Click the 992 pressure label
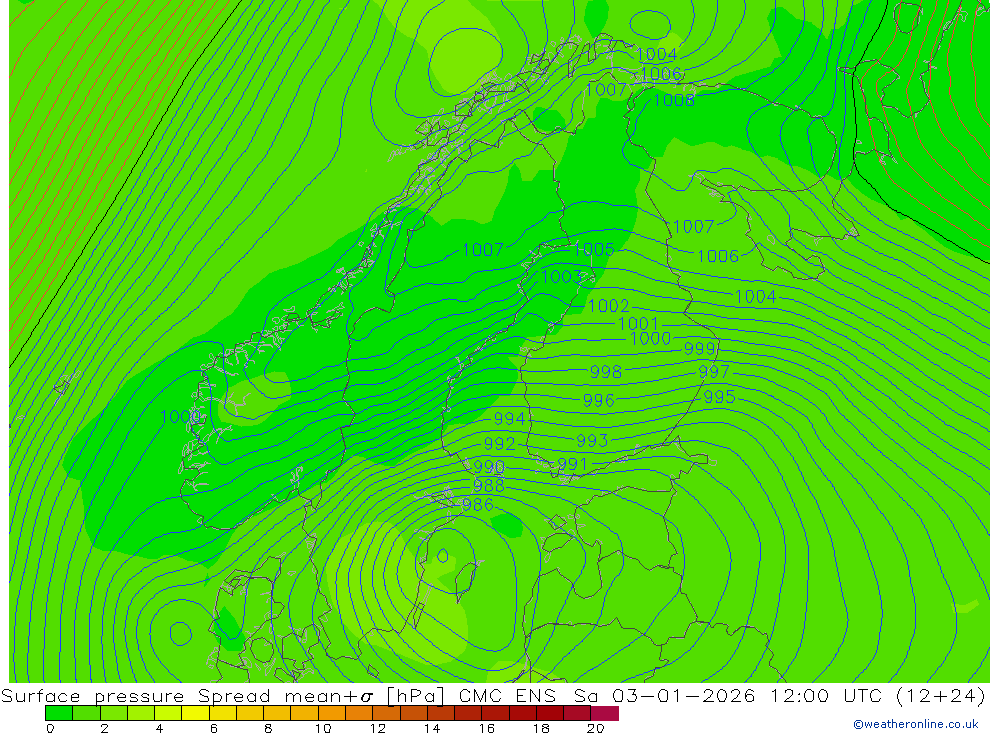 click(x=500, y=443)
